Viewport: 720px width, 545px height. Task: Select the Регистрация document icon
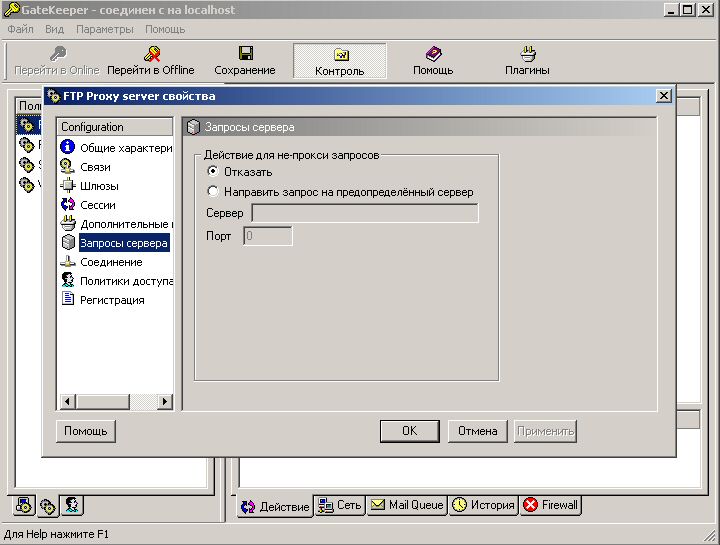tap(68, 299)
